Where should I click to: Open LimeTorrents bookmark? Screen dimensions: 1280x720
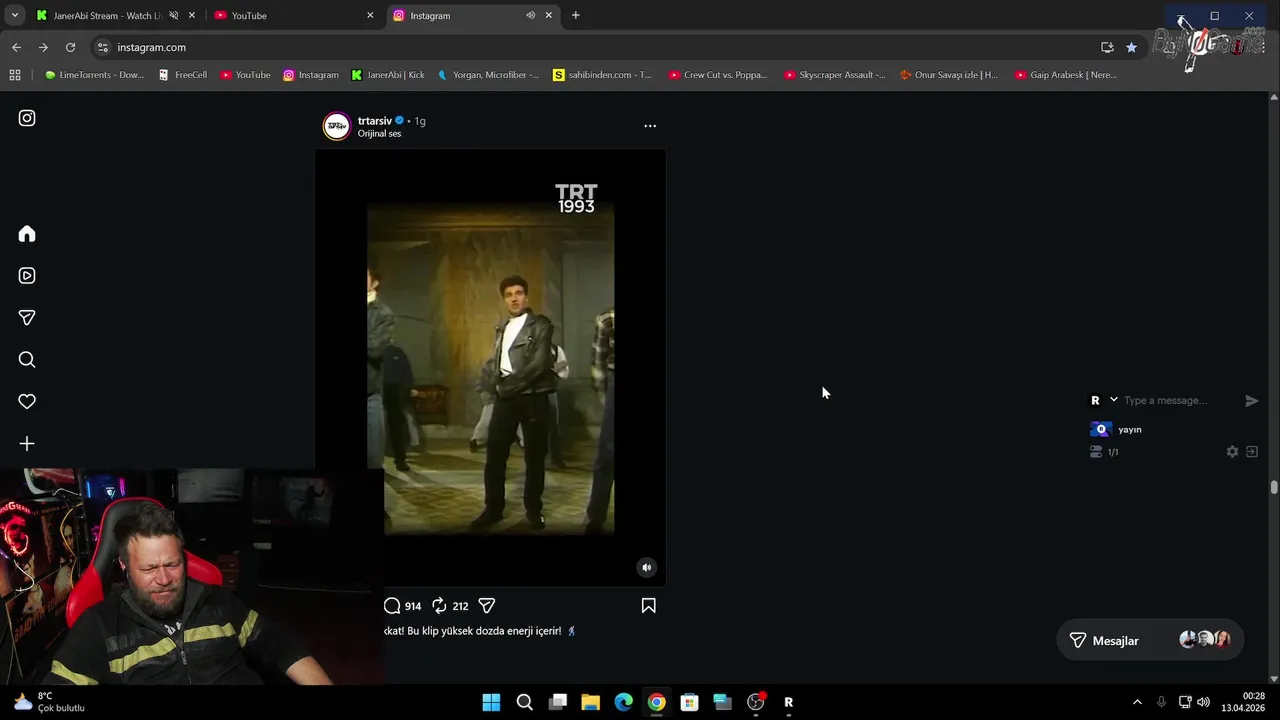93,75
